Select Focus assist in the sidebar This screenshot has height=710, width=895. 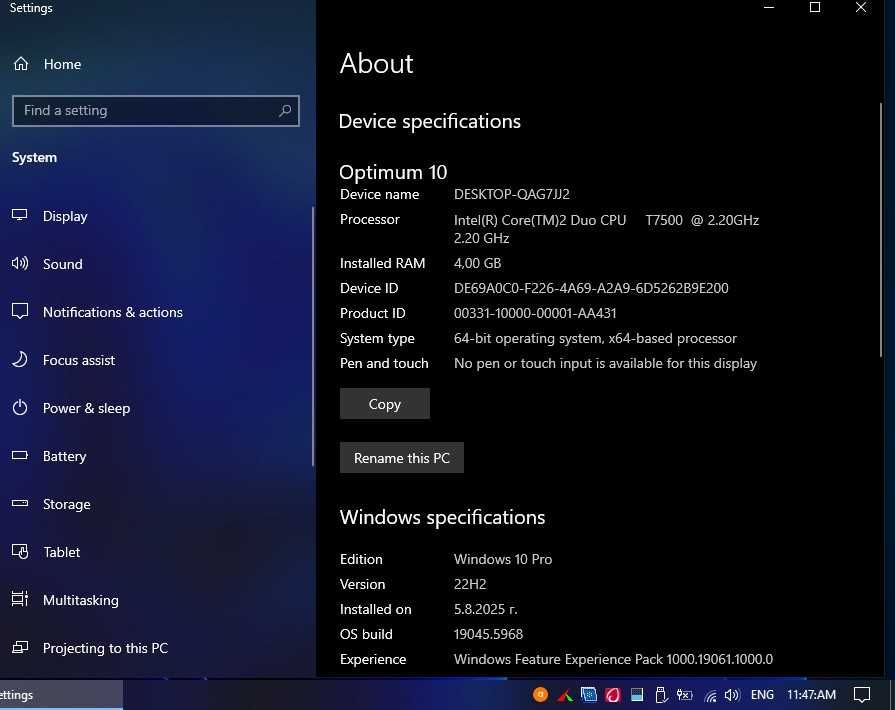pyautogui.click(x=79, y=360)
